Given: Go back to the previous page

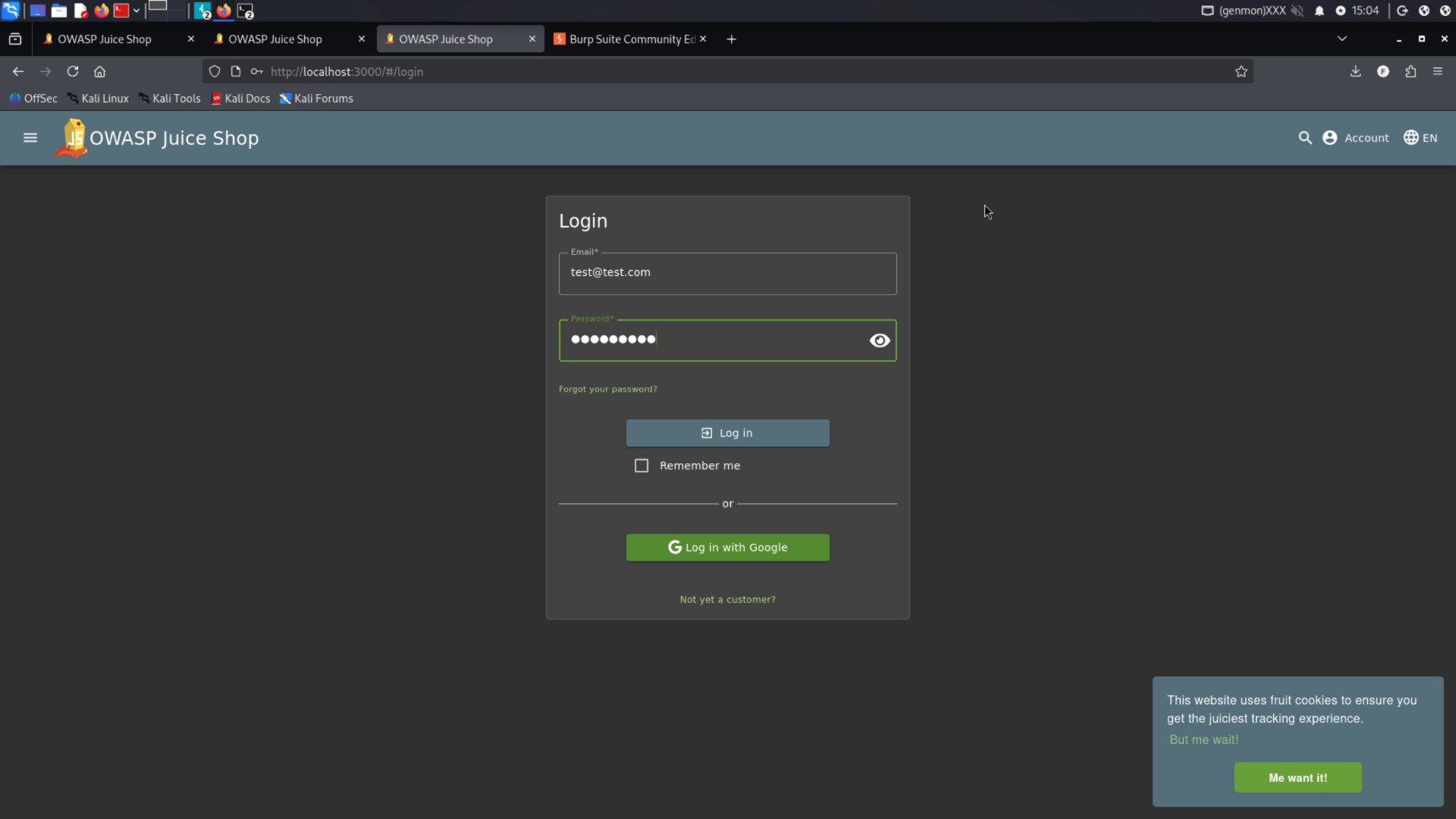Looking at the screenshot, I should 18,71.
